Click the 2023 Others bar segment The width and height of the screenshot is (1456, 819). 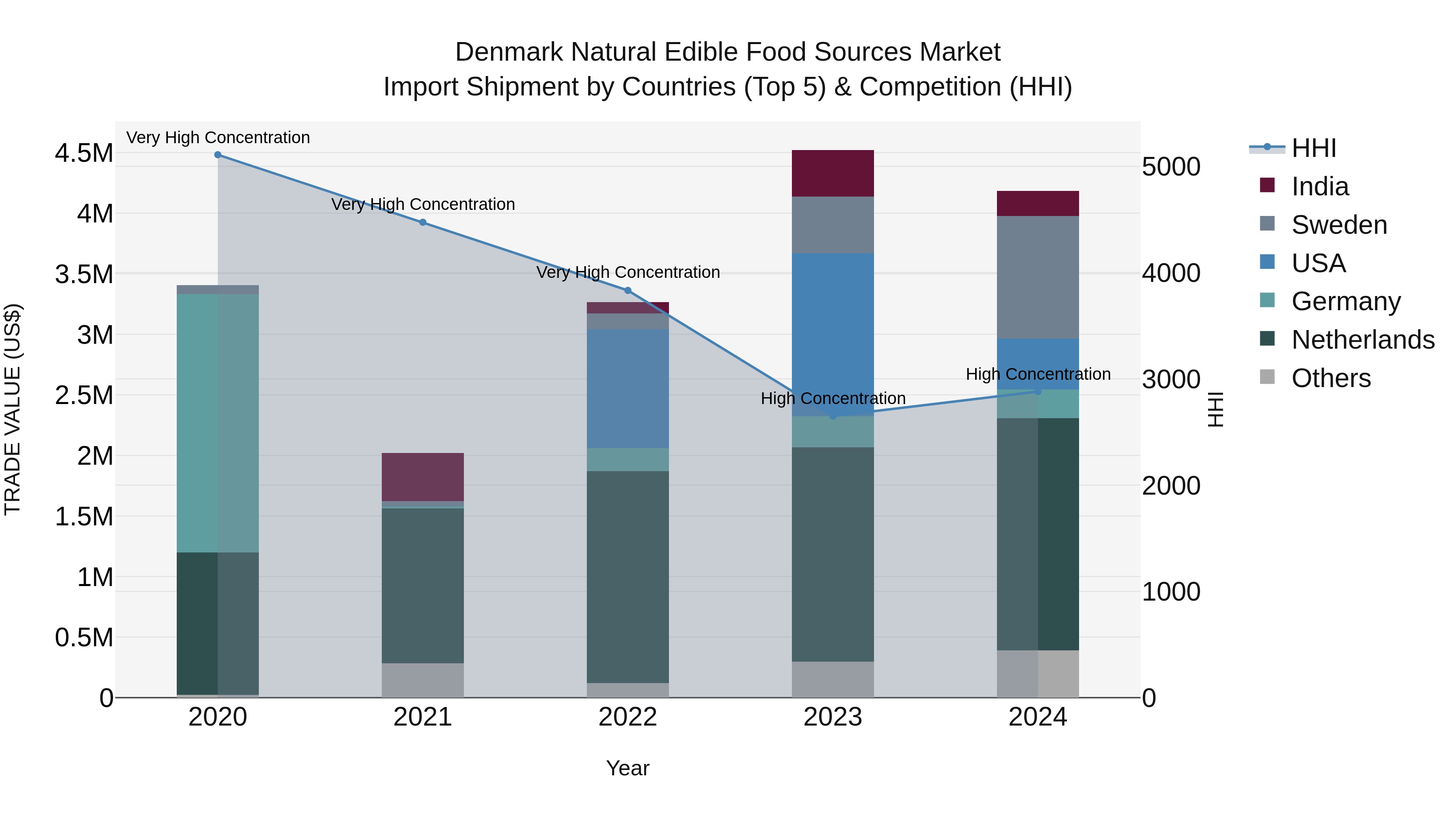833,679
